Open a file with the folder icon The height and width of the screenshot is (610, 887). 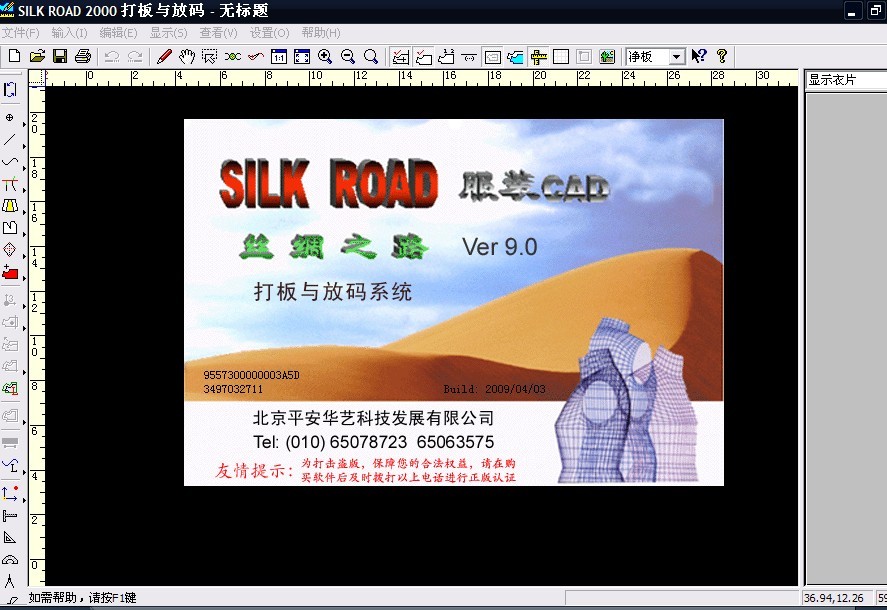coord(37,57)
